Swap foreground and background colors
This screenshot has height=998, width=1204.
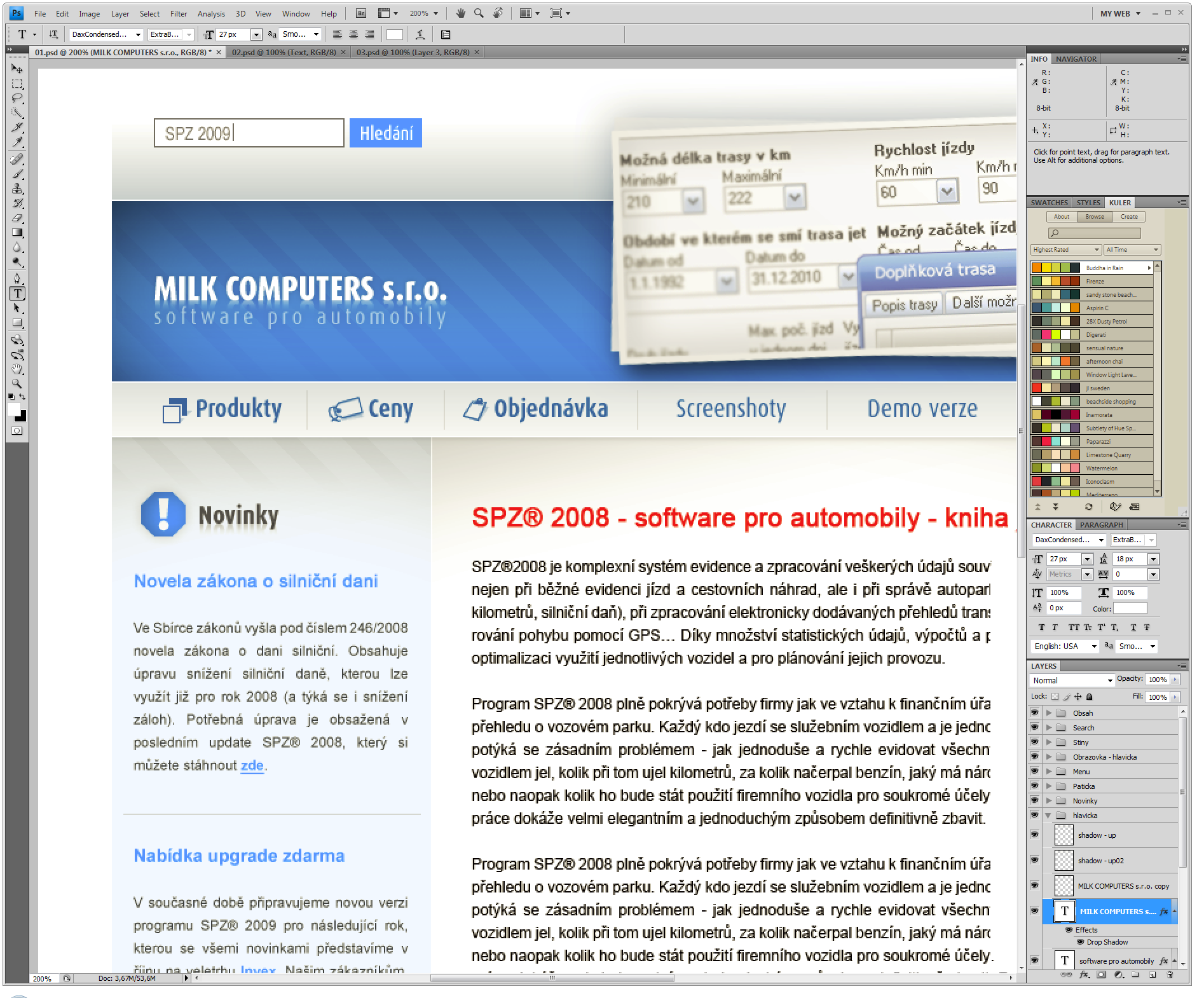22,397
